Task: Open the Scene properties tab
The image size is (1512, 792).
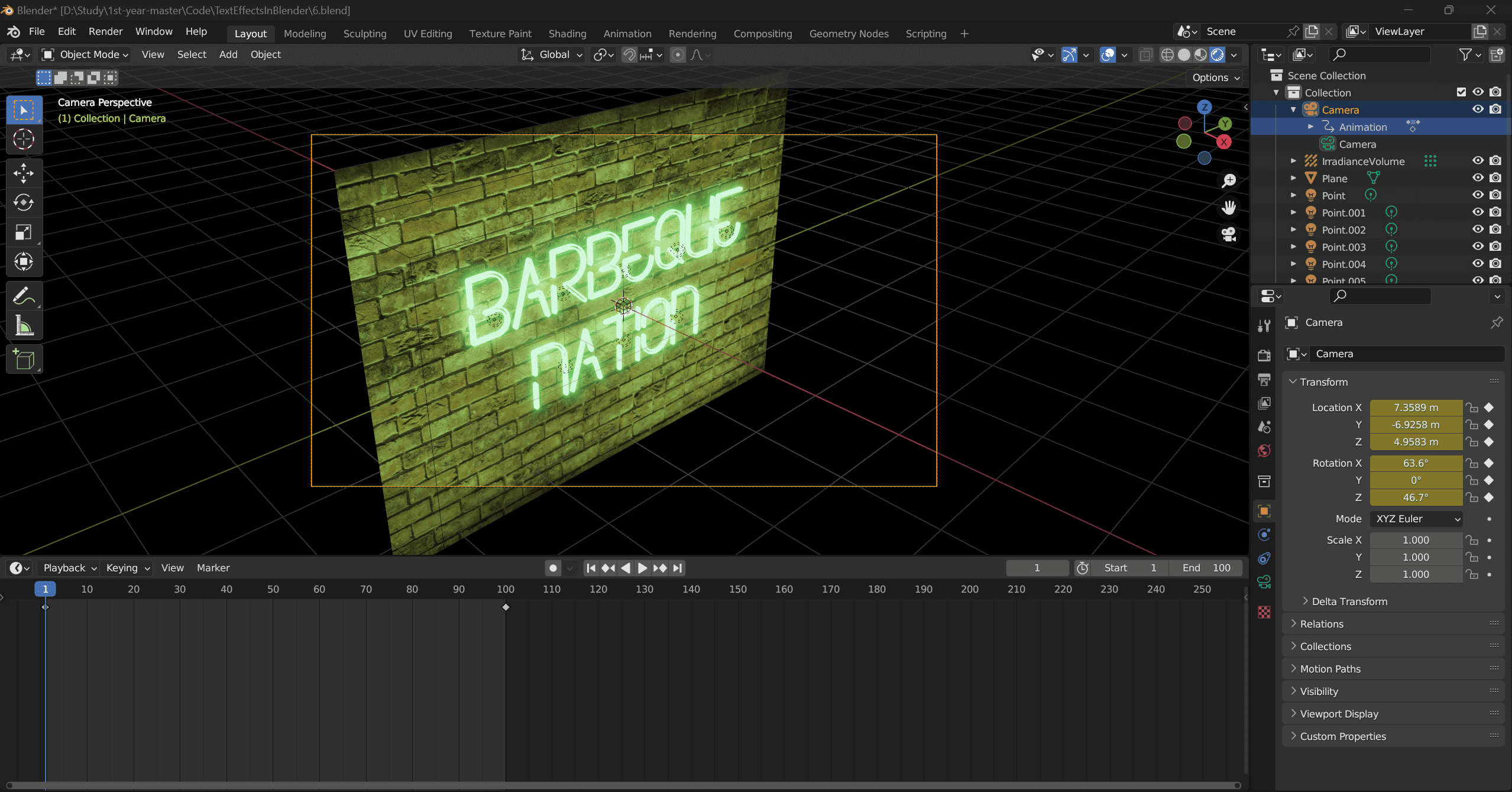Action: pos(1264,426)
